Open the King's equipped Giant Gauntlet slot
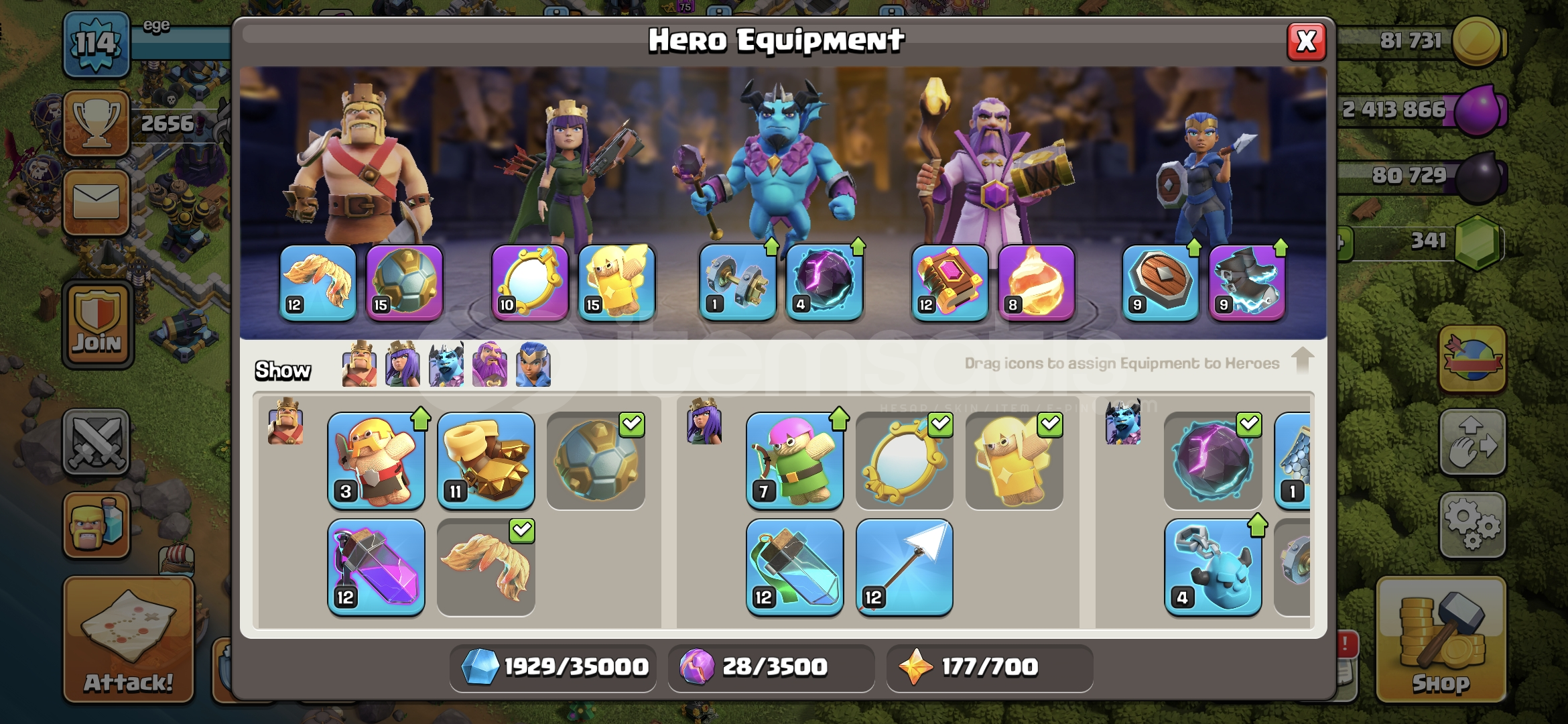This screenshot has height=724, width=1568. (x=405, y=282)
